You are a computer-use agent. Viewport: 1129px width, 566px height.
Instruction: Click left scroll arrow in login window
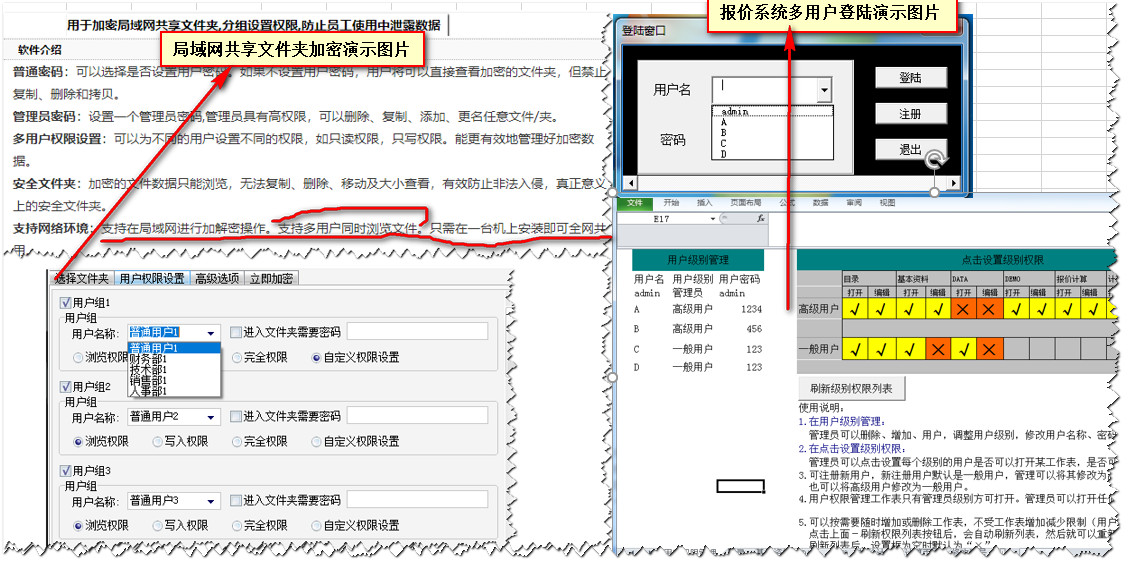pyautogui.click(x=630, y=183)
